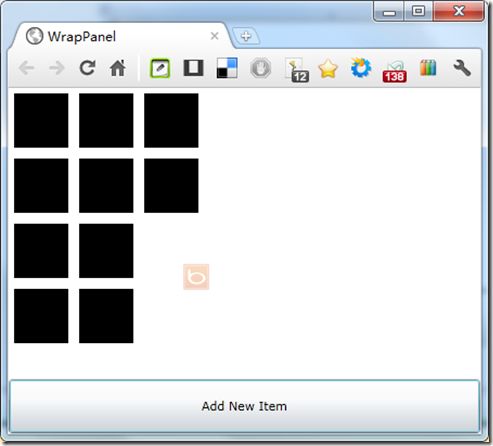Minimize the browser window
493x446 pixels.
pyautogui.click(x=389, y=12)
